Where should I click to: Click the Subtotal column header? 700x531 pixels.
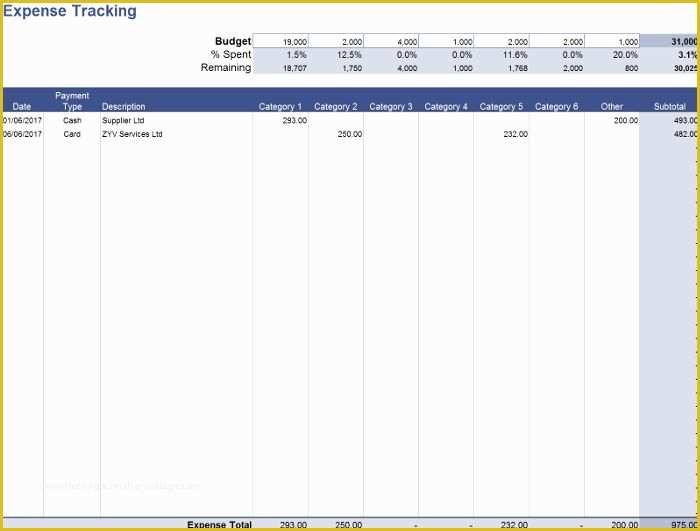(670, 106)
